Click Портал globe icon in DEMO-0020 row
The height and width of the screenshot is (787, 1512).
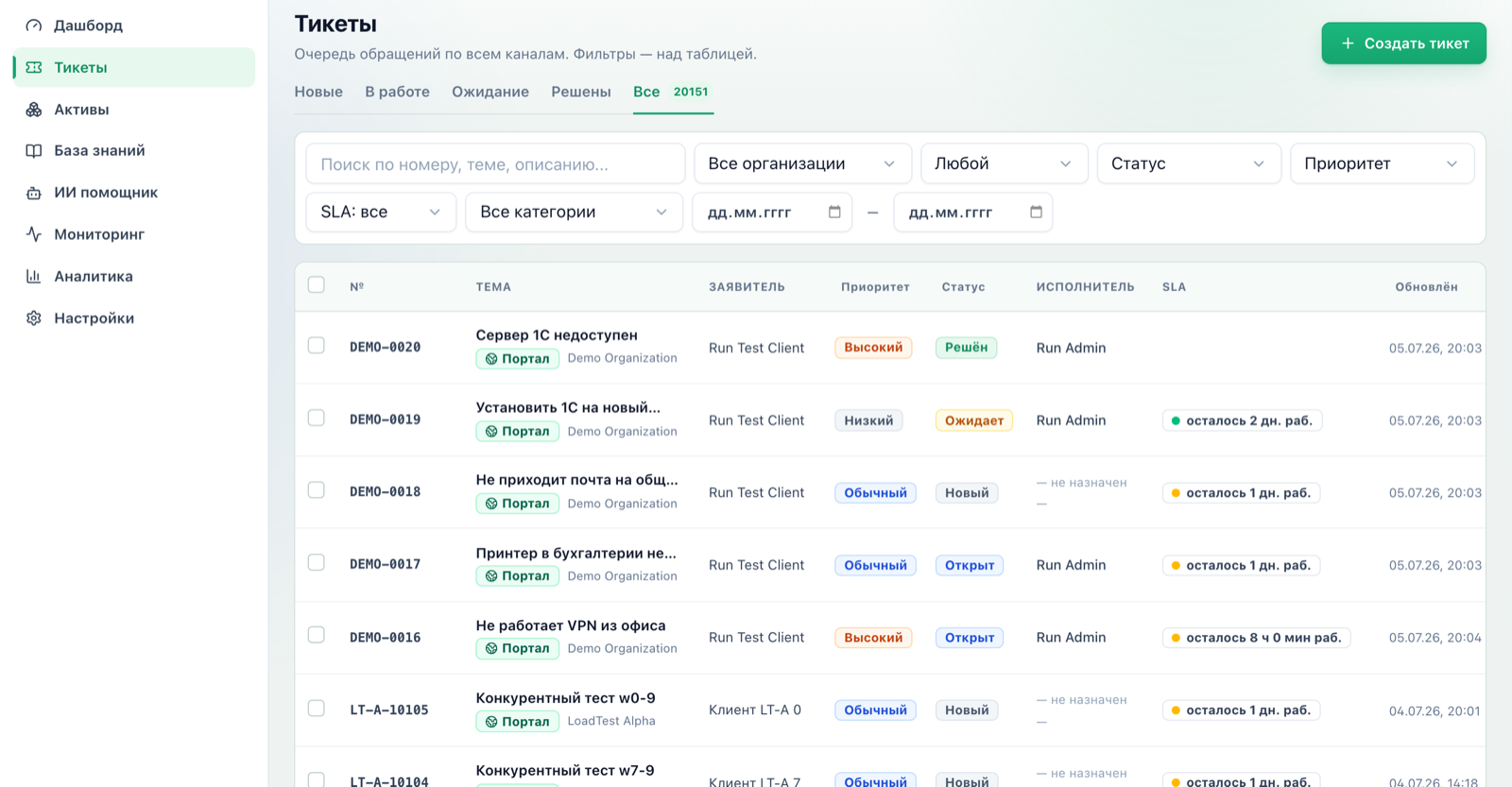tap(491, 359)
